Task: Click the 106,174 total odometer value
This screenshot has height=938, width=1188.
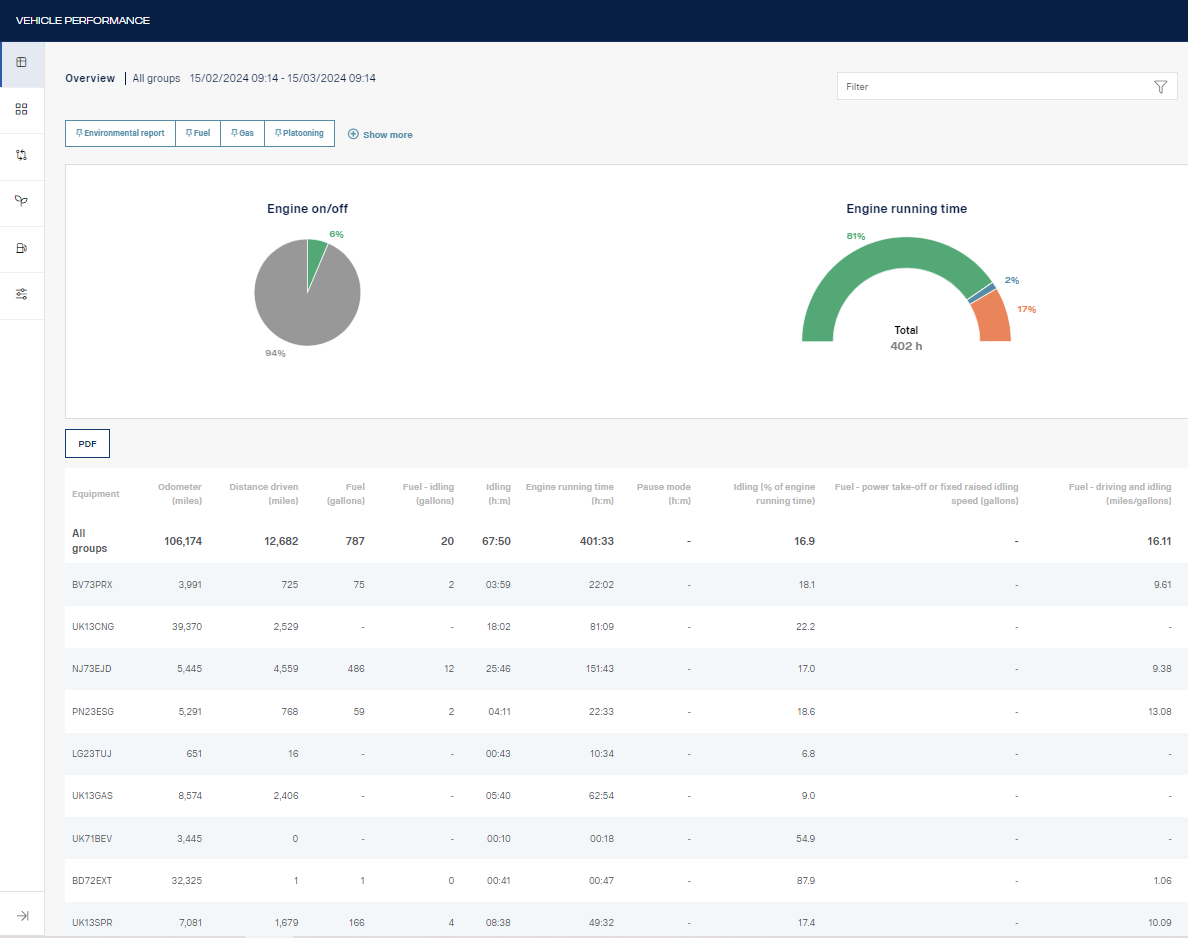Action: (183, 541)
